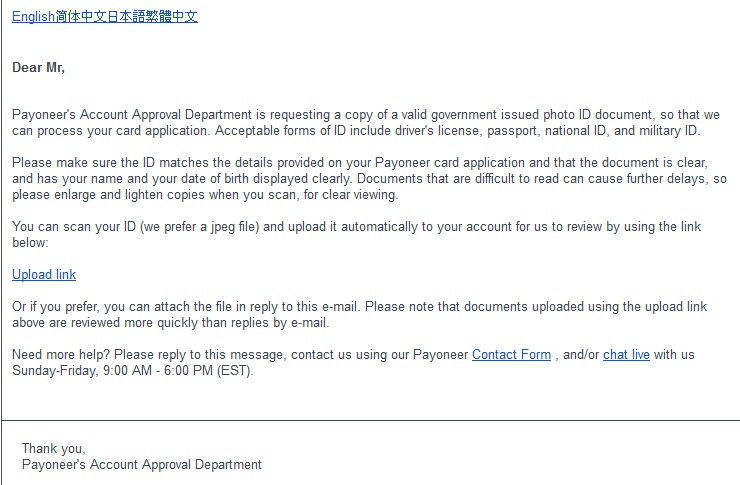Image resolution: width=740 pixels, height=485 pixels.
Task: Click the 'Thank you,' closing line
Action: (x=53, y=448)
